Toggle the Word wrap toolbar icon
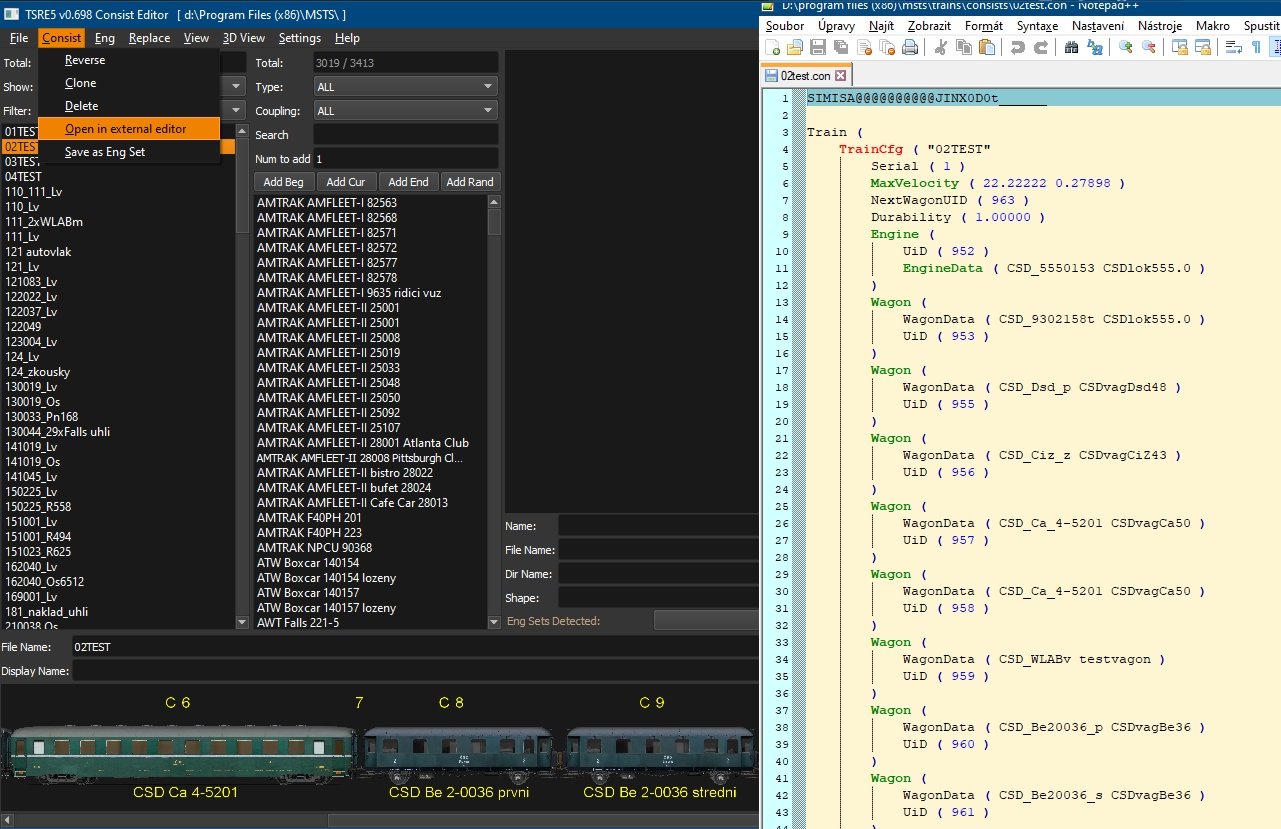Viewport: 1281px width, 829px height. 1233,47
